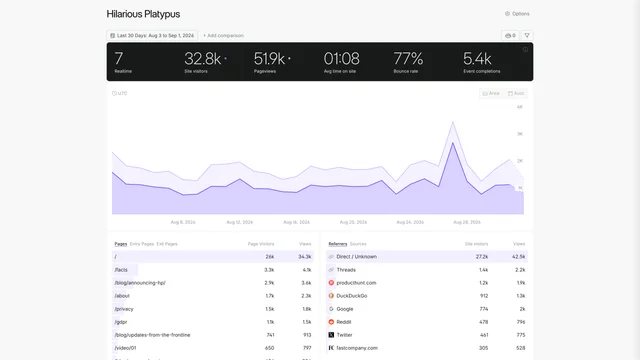The width and height of the screenshot is (640, 360).
Task: Sort referrers by Site visitors column
Action: click(x=476, y=244)
